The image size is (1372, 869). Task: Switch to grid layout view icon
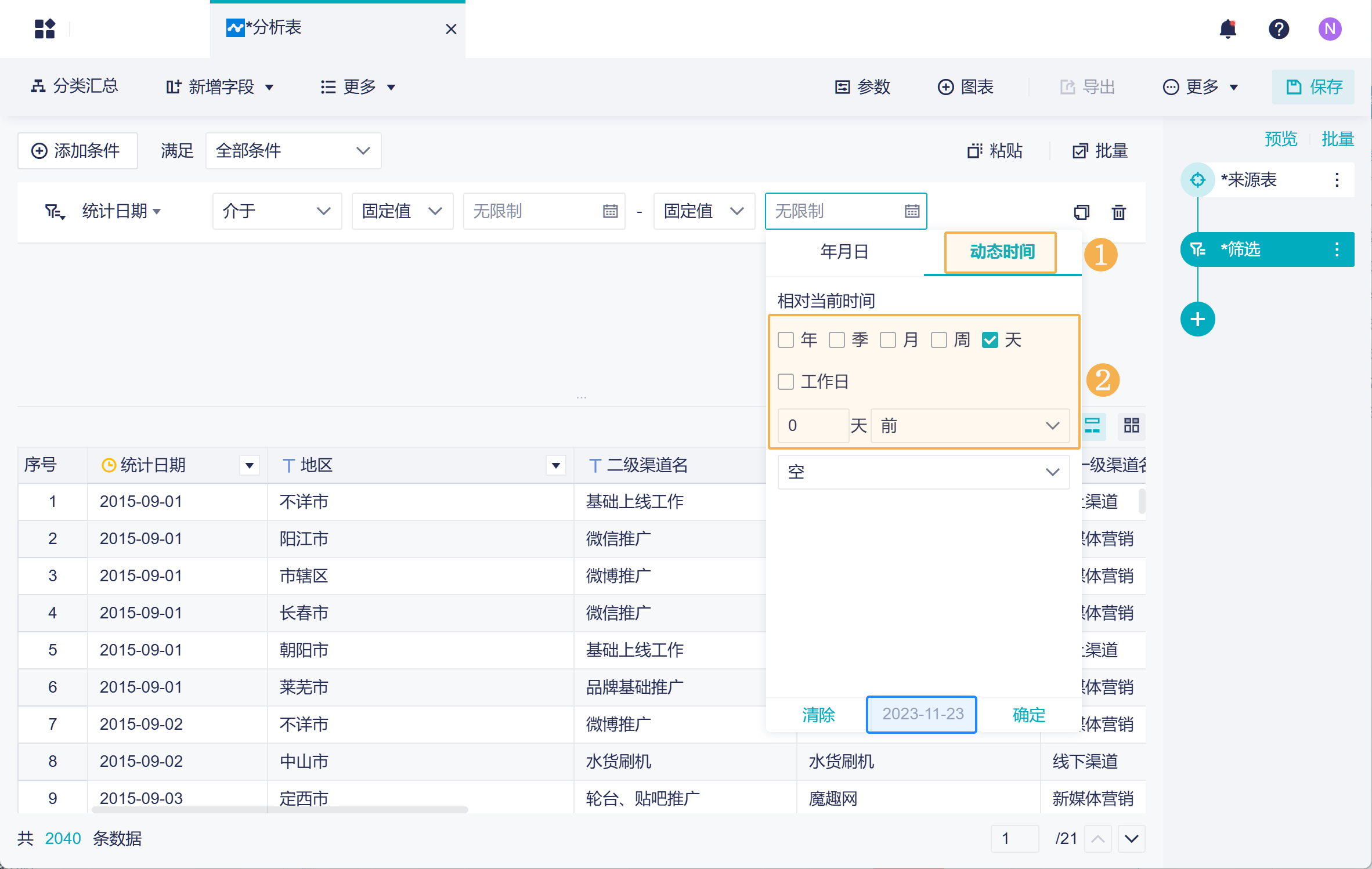coord(1131,426)
